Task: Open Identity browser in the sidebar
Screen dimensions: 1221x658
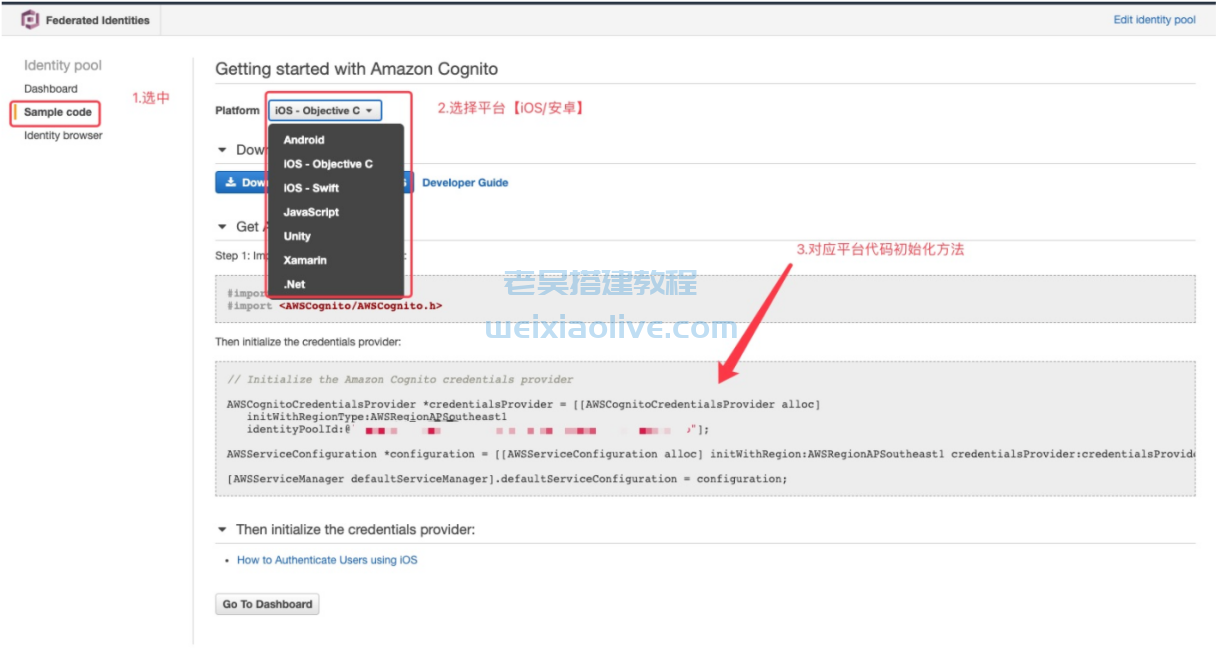Action: tap(63, 135)
